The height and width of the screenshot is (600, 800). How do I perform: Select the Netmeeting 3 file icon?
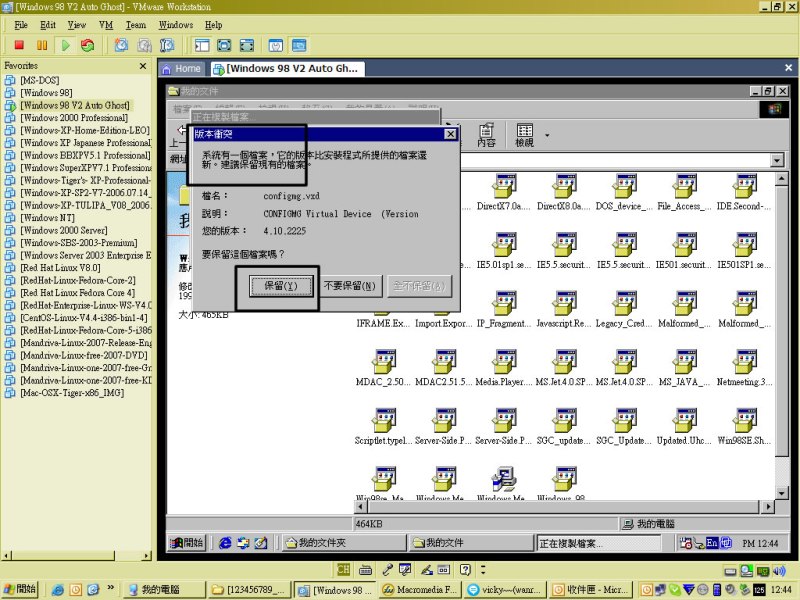pos(744,368)
